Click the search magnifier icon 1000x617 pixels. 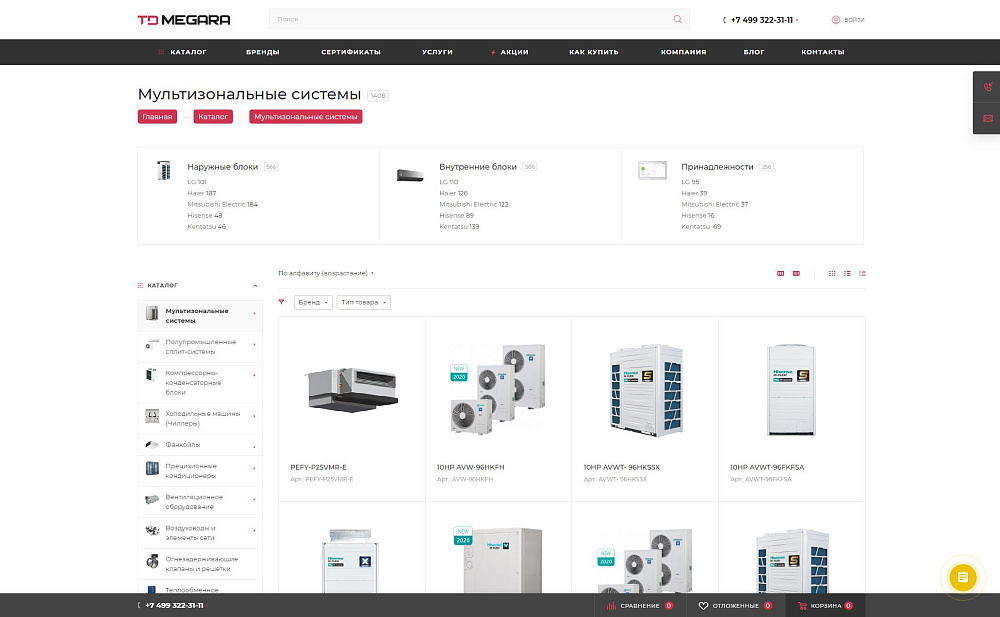point(677,19)
